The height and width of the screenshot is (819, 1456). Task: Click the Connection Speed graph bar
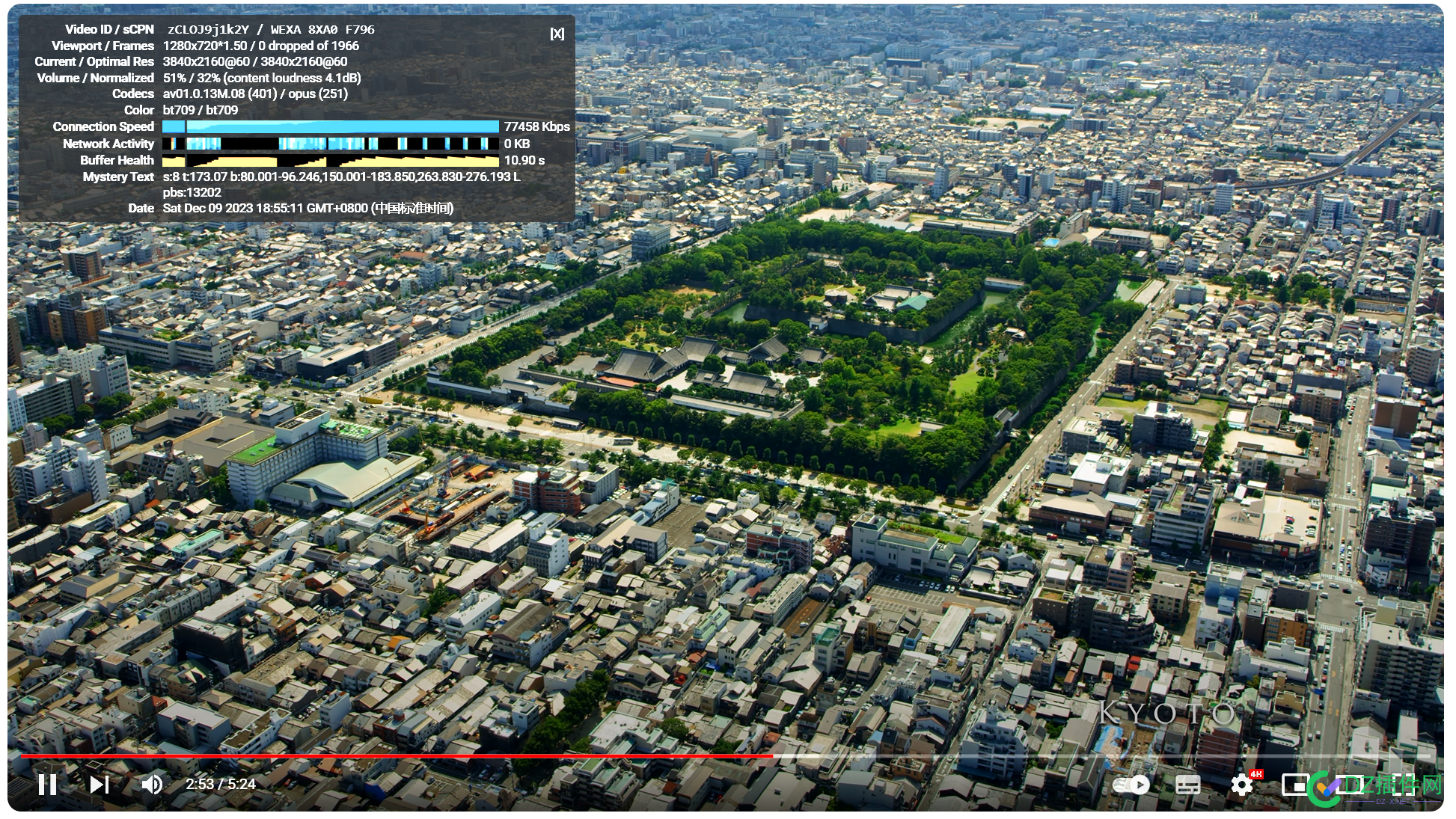(x=331, y=126)
